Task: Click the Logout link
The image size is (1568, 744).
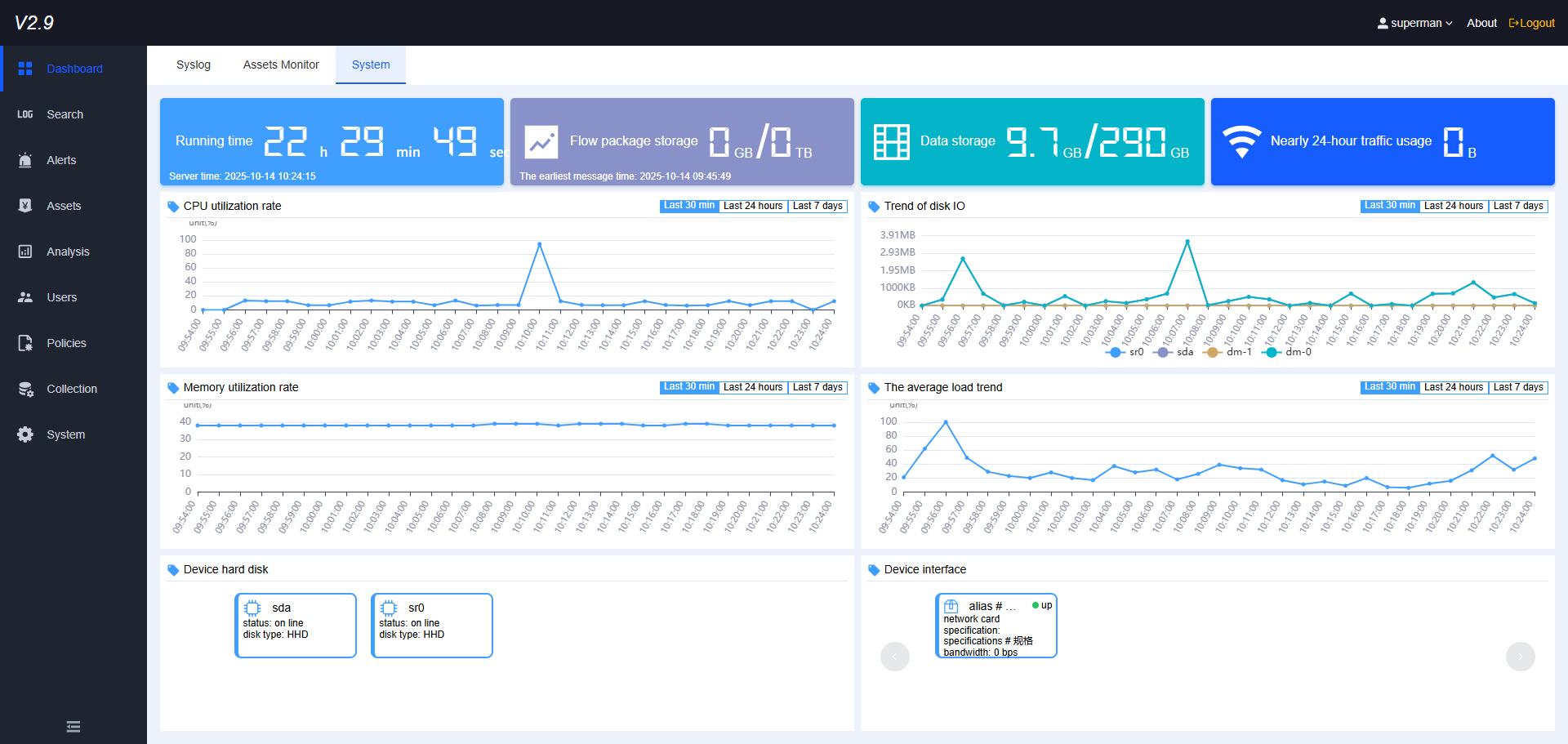Action: coord(1531,23)
